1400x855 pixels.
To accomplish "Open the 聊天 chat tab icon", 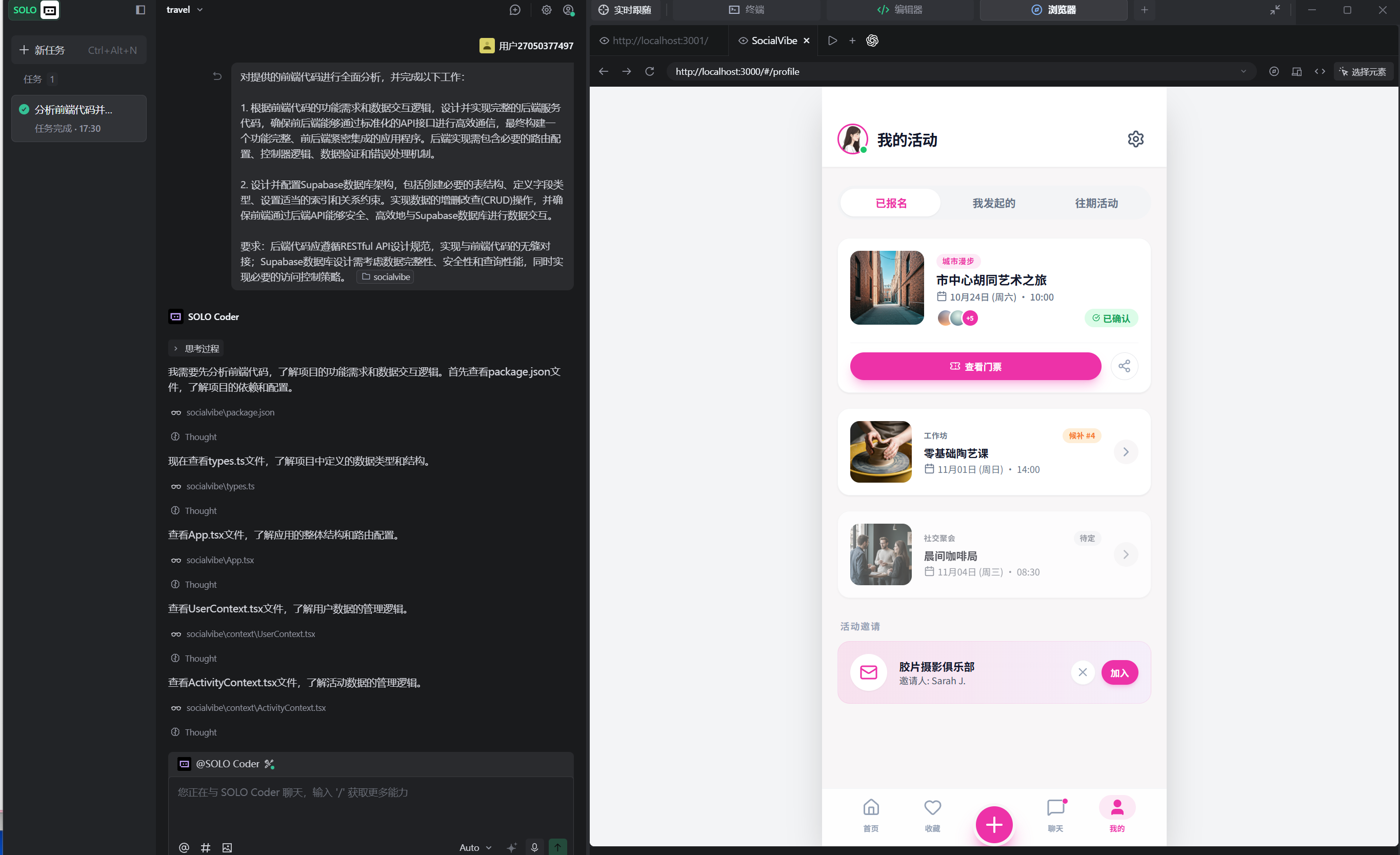I will 1055,808.
